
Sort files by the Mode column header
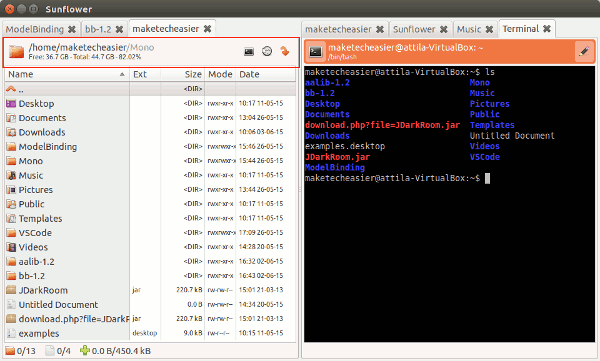[220, 74]
